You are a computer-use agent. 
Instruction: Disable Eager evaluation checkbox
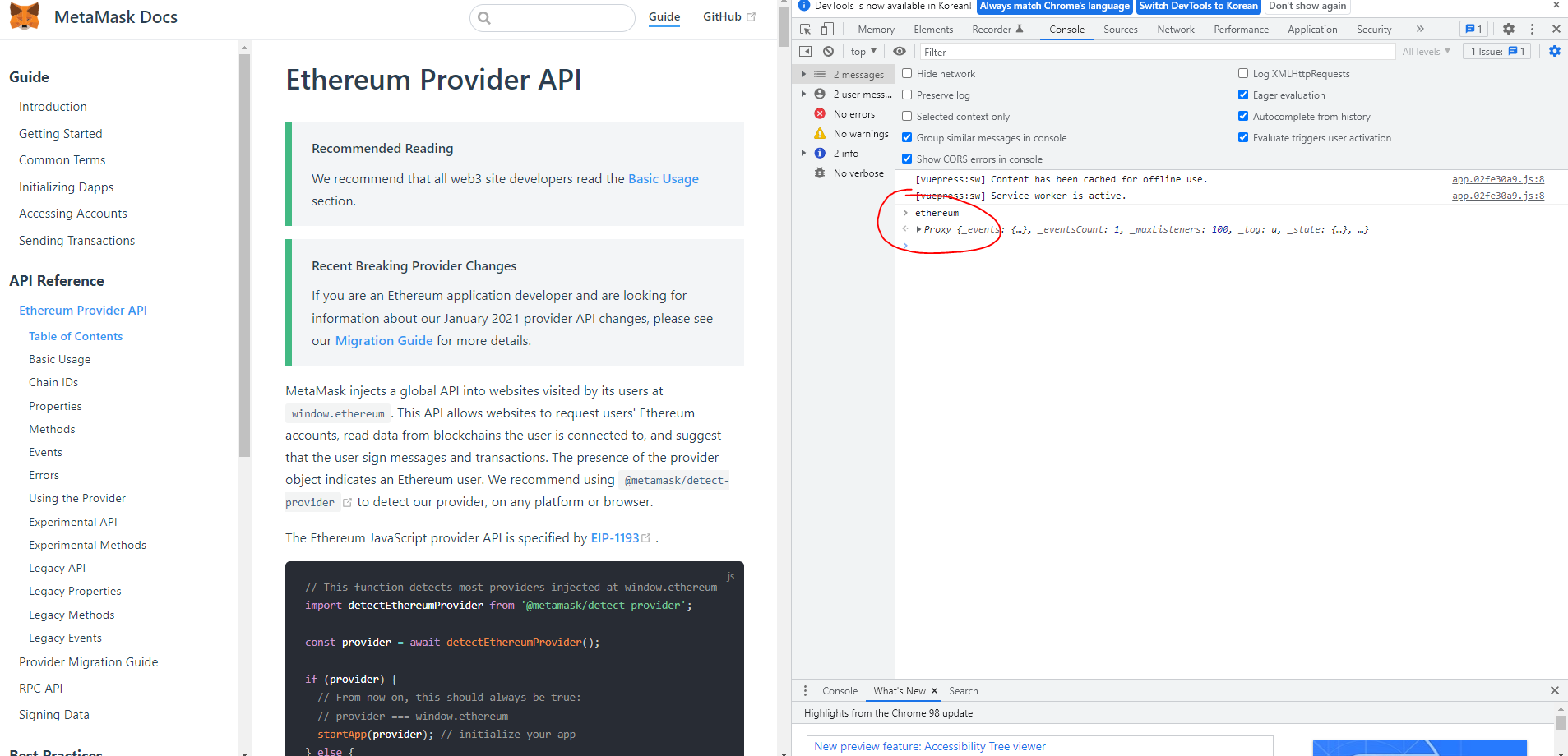coord(1243,94)
